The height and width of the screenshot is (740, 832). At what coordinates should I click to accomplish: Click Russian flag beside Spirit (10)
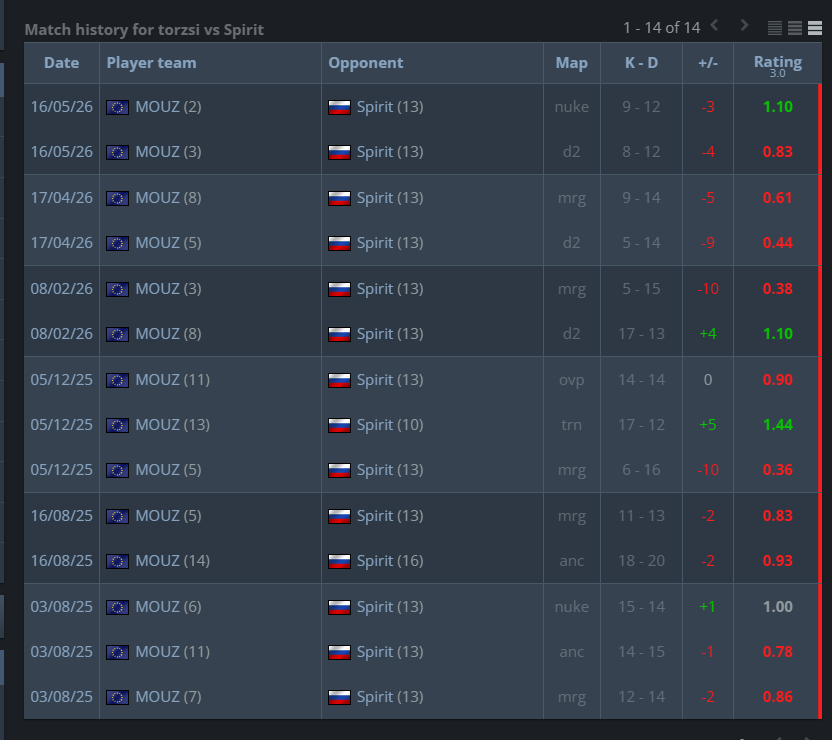339,426
